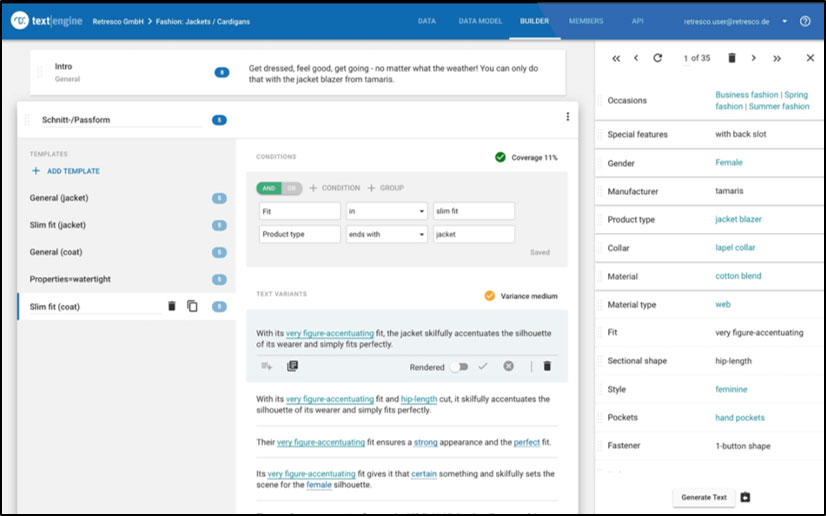Jump to the first data record
Screen dimensions: 826x516
pos(616,59)
